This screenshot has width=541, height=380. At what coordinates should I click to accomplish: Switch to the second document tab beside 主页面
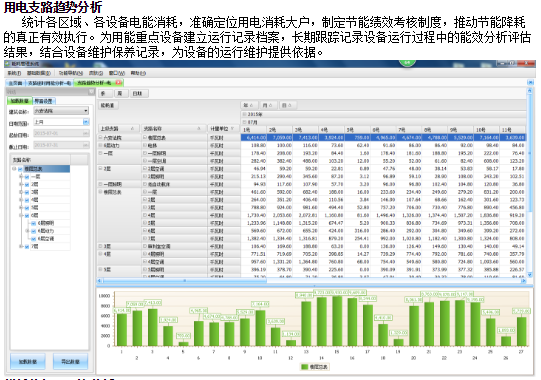[49, 83]
